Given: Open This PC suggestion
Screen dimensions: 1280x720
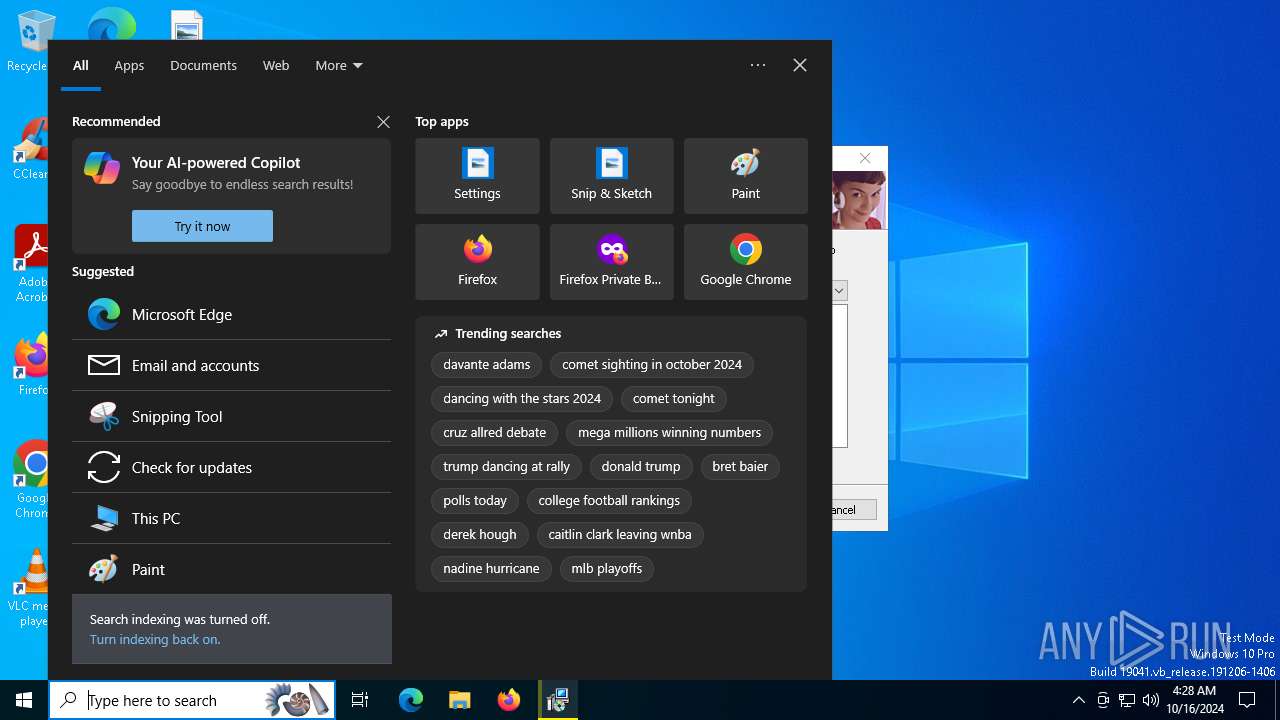Looking at the screenshot, I should click(x=231, y=518).
